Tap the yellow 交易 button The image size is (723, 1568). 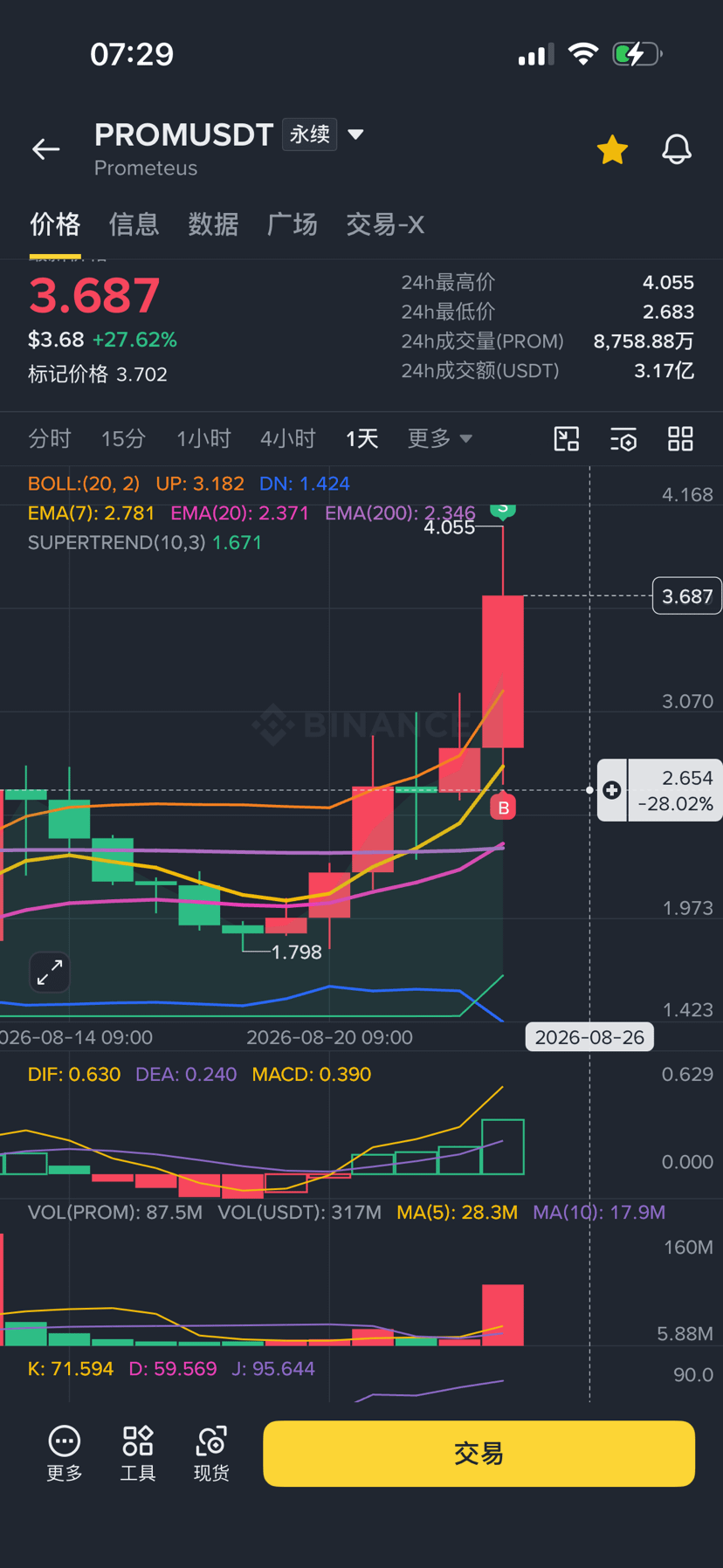[479, 1454]
